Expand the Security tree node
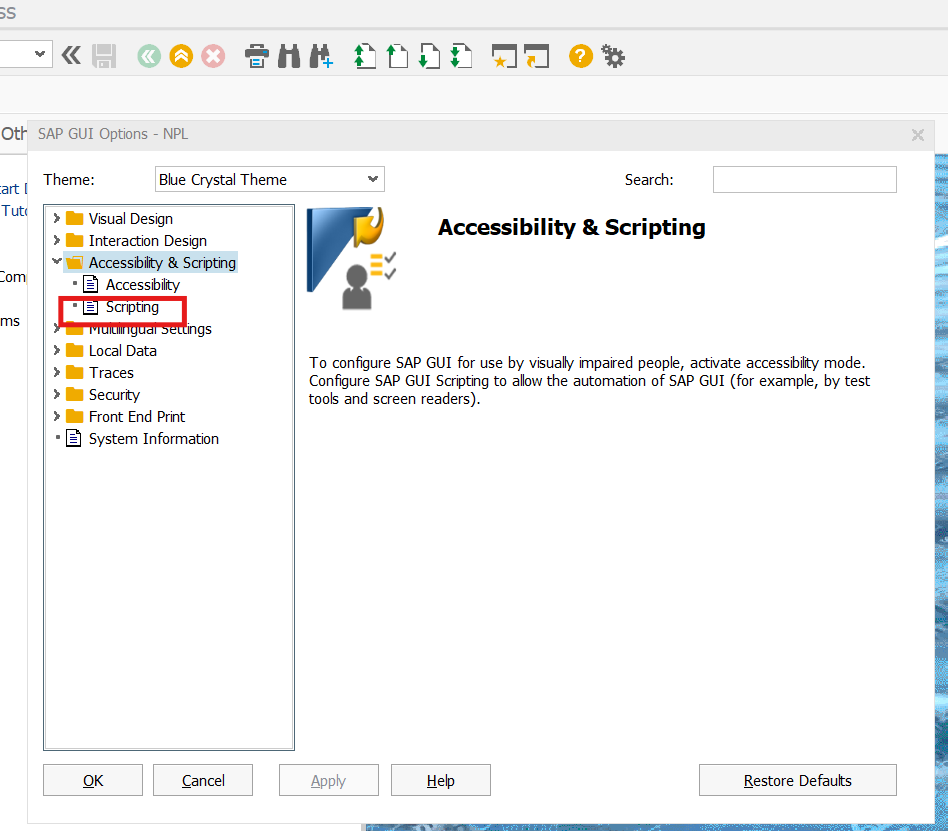948x831 pixels. tap(57, 394)
